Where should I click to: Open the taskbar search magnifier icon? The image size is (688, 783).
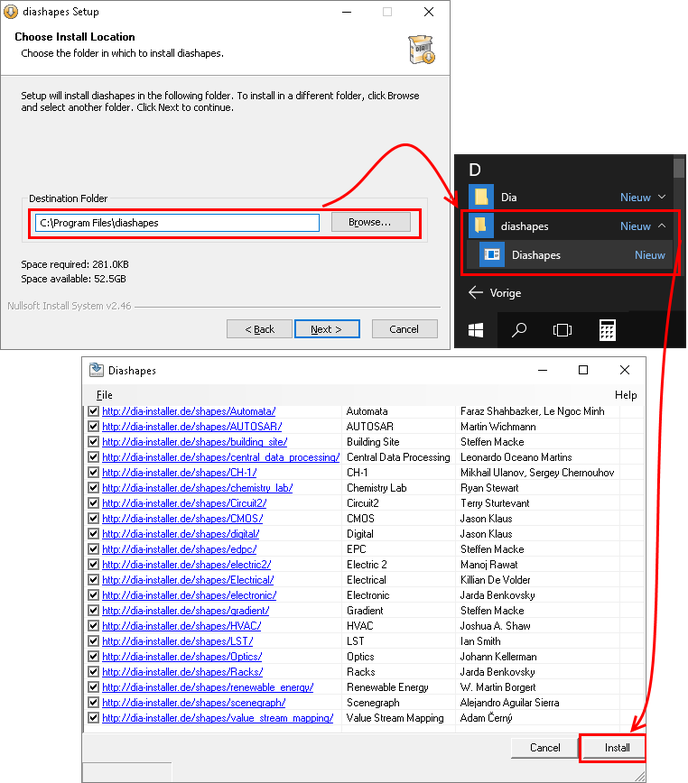[x=519, y=330]
